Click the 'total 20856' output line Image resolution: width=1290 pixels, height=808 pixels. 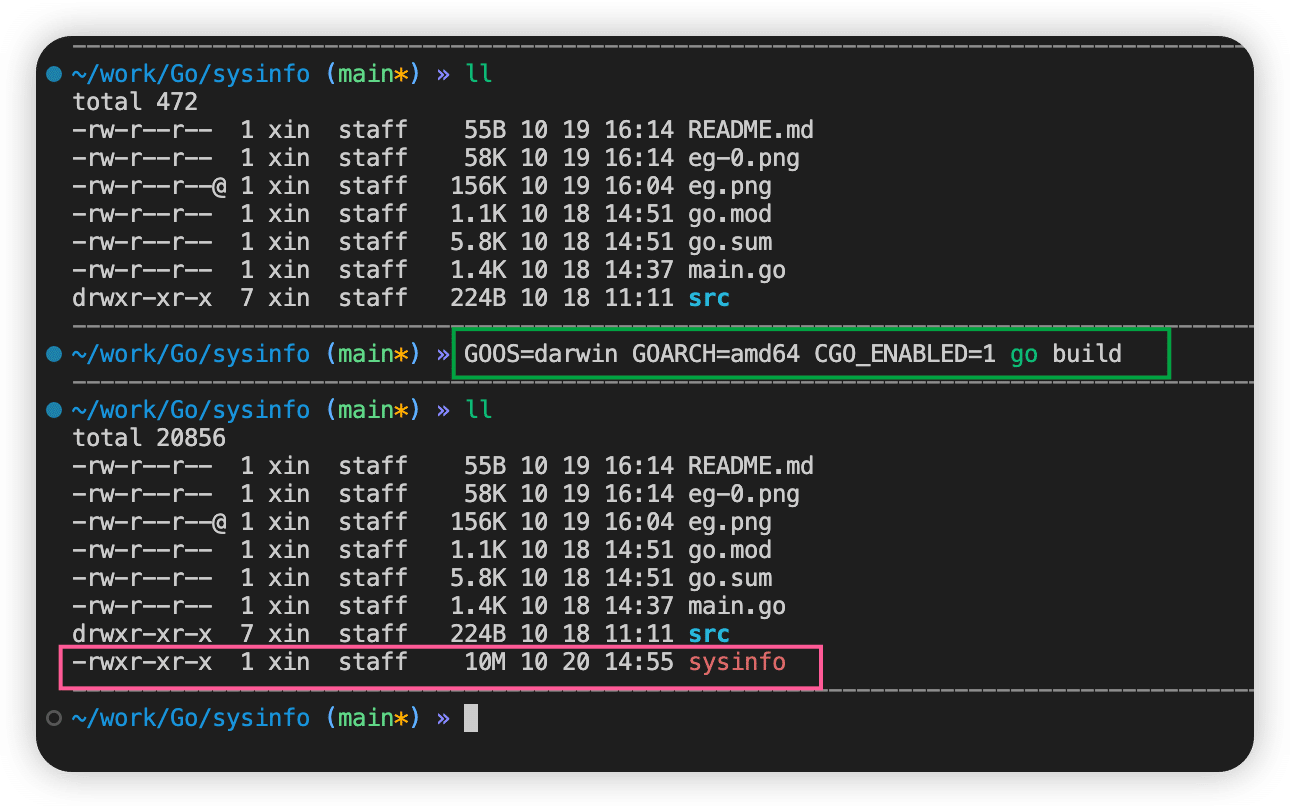149,438
